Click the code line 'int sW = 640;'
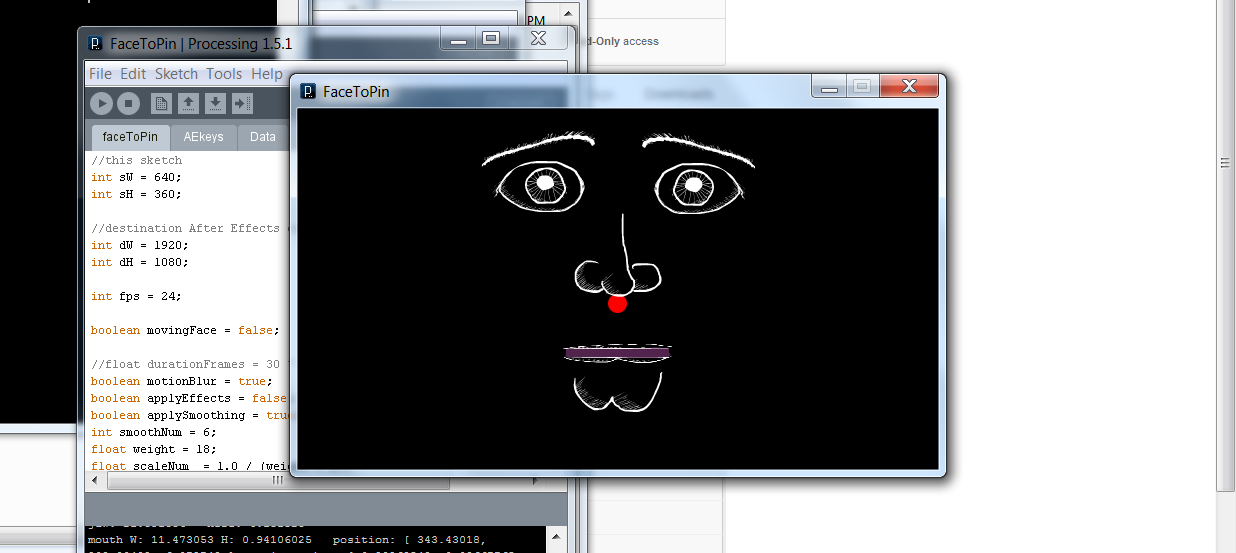The height and width of the screenshot is (553, 1236). [x=136, y=177]
